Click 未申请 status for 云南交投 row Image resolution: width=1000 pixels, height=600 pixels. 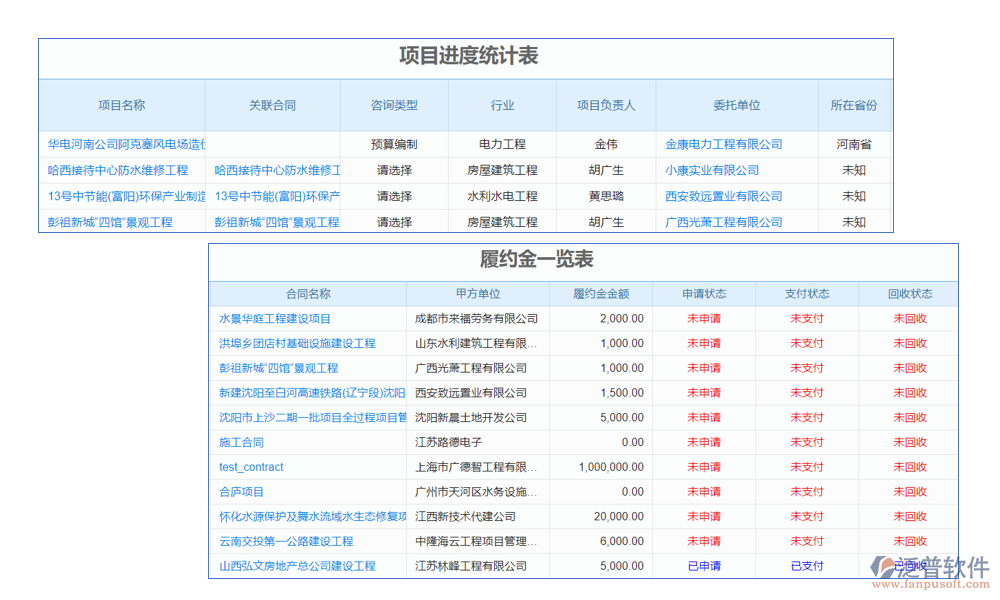click(704, 541)
